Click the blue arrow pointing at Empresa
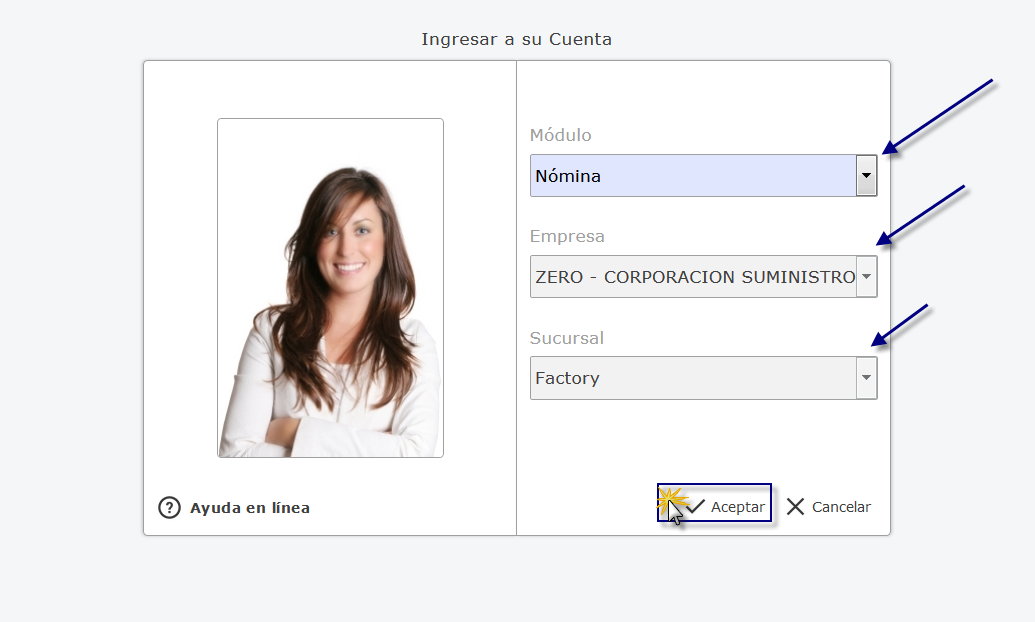The width and height of the screenshot is (1035, 622). coord(920,215)
